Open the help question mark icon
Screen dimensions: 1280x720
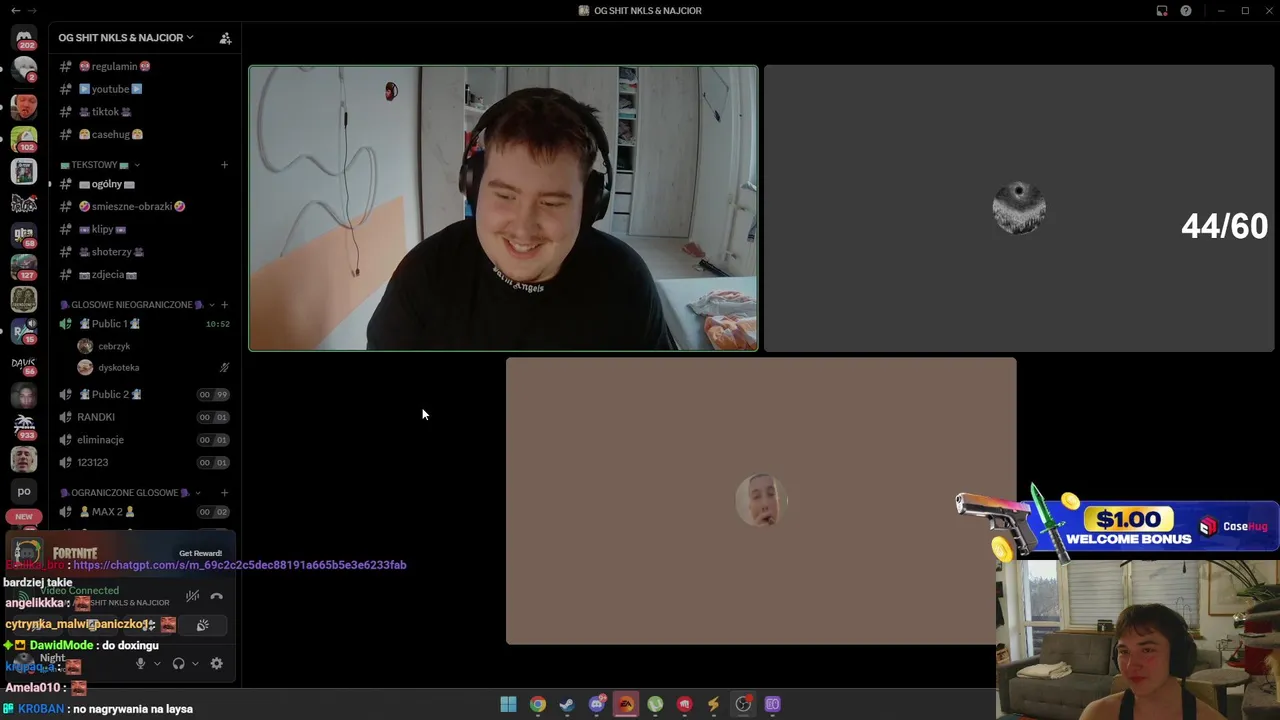coord(1186,11)
